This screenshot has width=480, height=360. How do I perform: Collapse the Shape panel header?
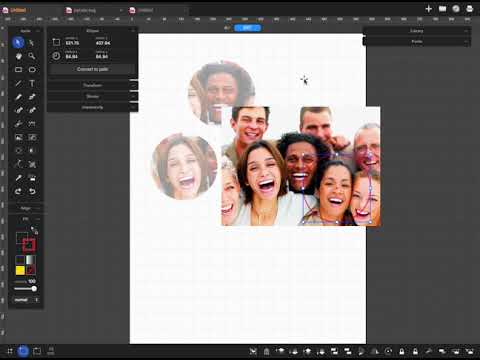click(x=92, y=31)
